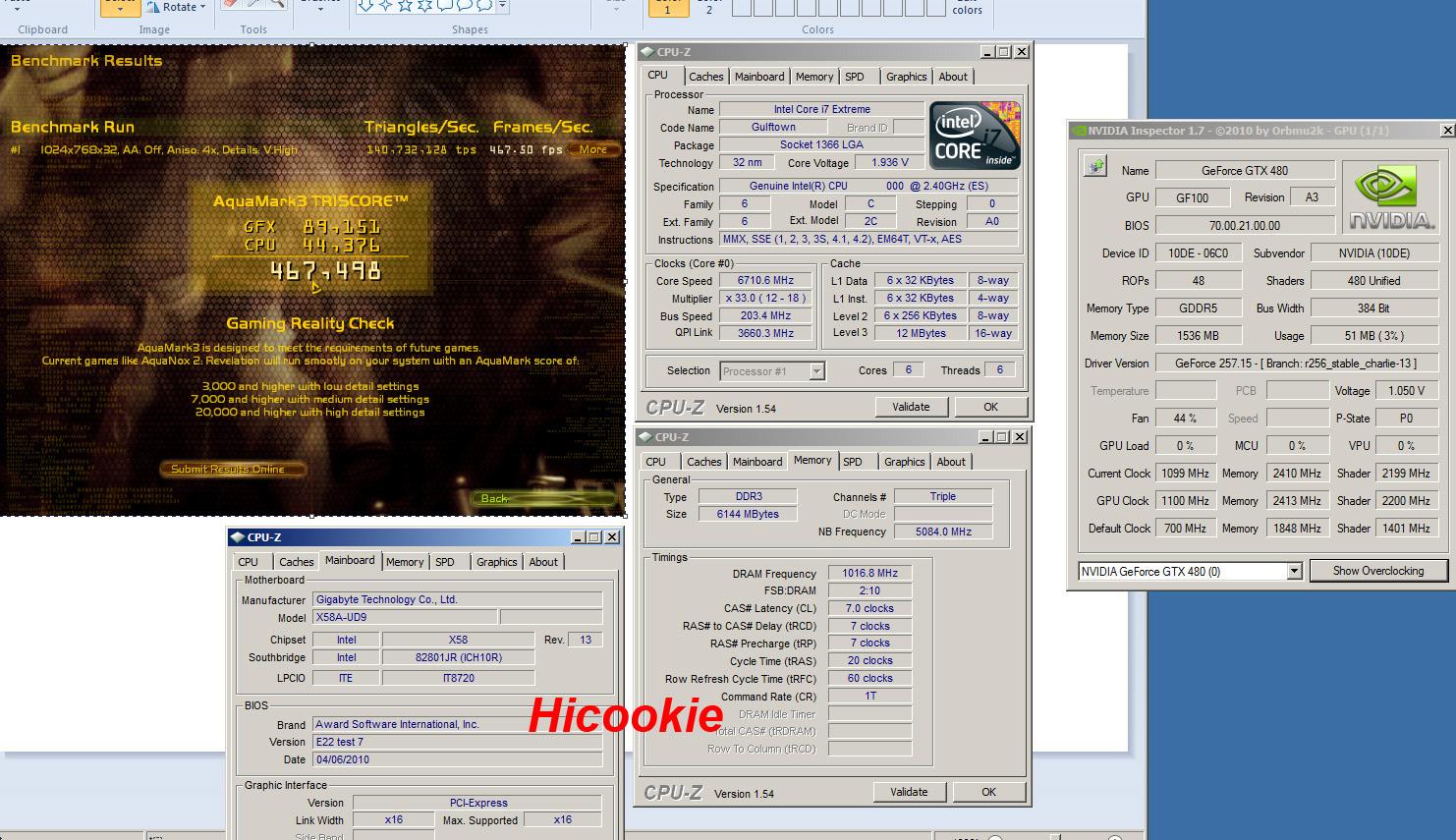1456x840 pixels.
Task: Click OK in the top CPU-Z window
Action: click(x=990, y=407)
